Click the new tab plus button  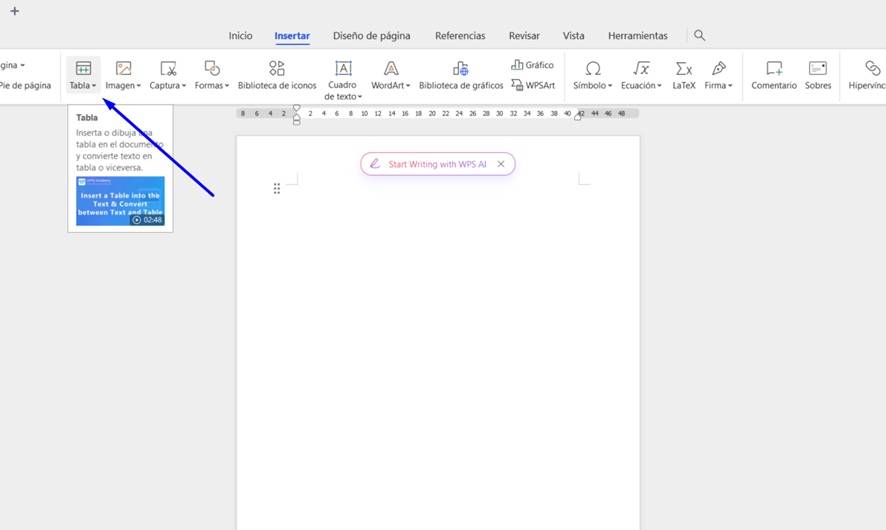point(15,11)
